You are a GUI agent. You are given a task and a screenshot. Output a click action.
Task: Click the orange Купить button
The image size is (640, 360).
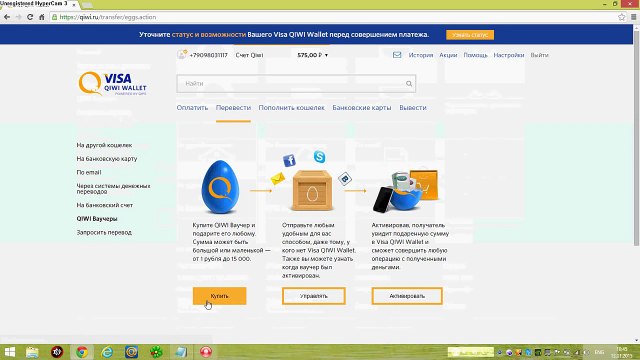pyautogui.click(x=220, y=296)
